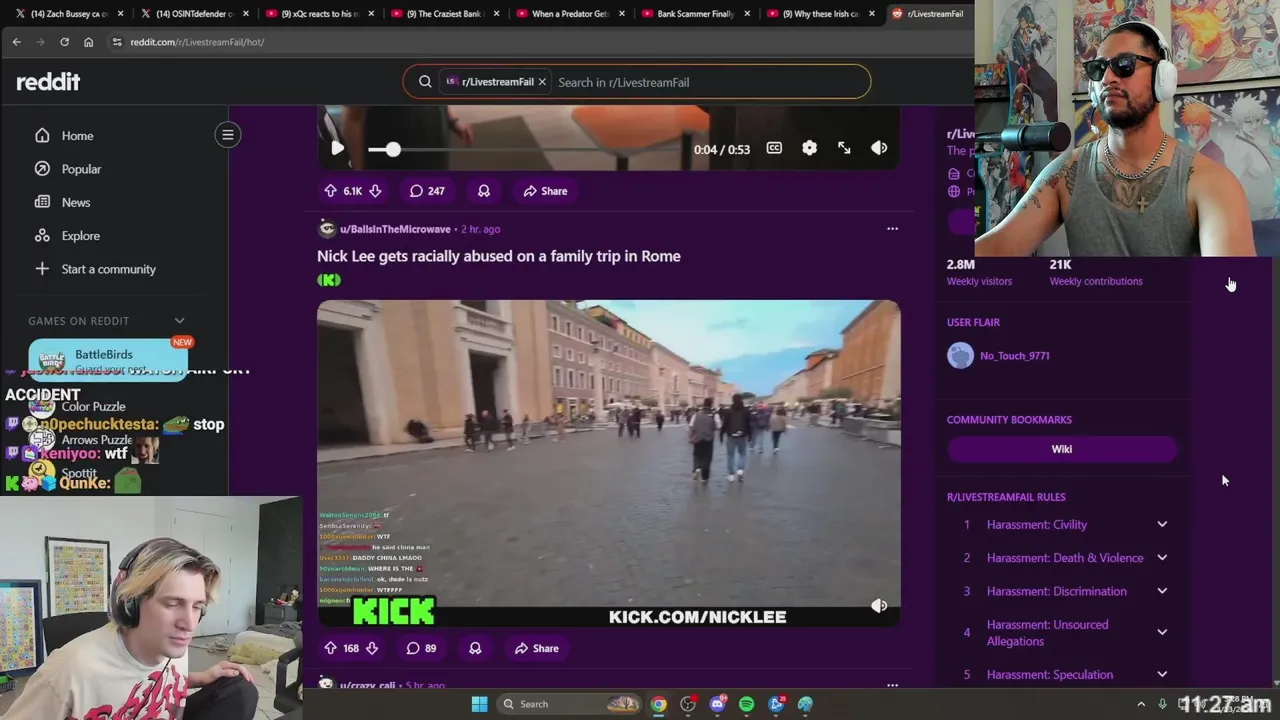
Task: Give award on the 6.1K post
Action: tap(484, 191)
